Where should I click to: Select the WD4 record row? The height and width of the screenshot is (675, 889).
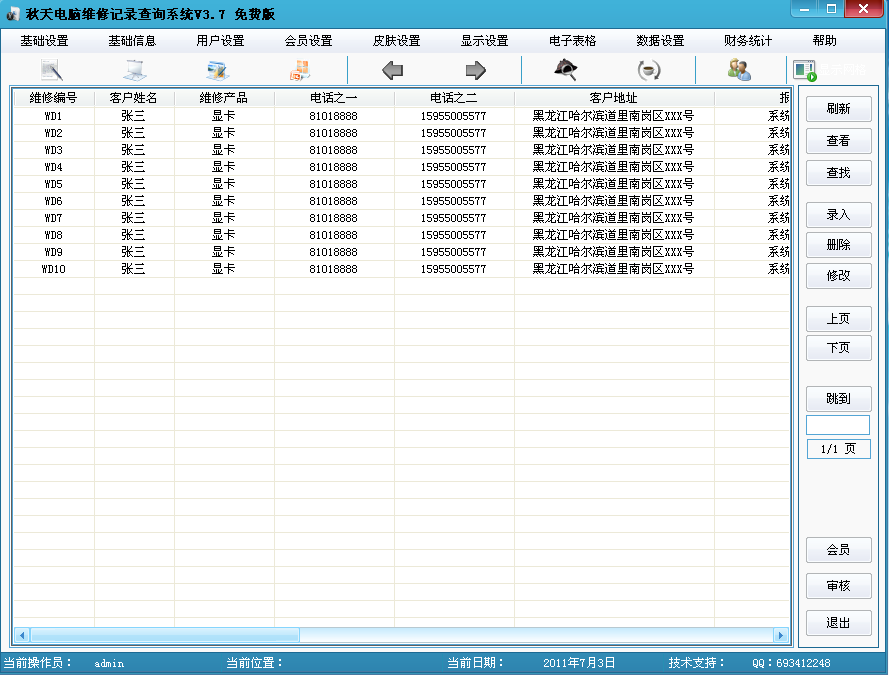point(401,167)
